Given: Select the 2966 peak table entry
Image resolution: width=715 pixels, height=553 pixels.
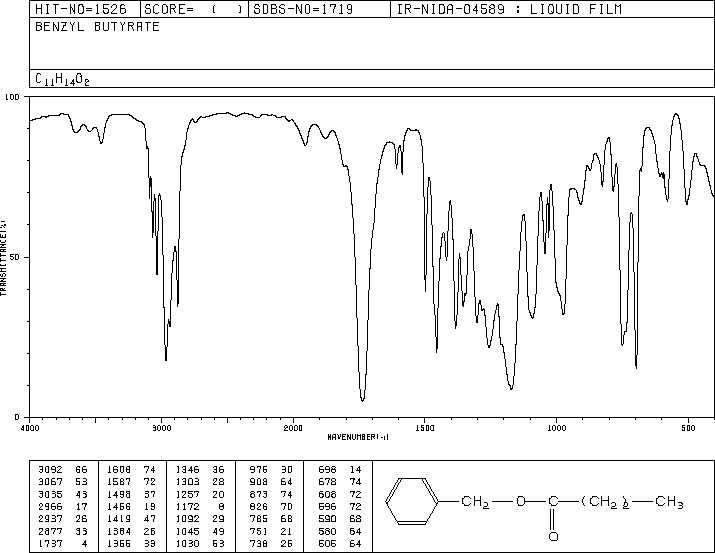Looking at the screenshot, I should [x=63, y=506].
